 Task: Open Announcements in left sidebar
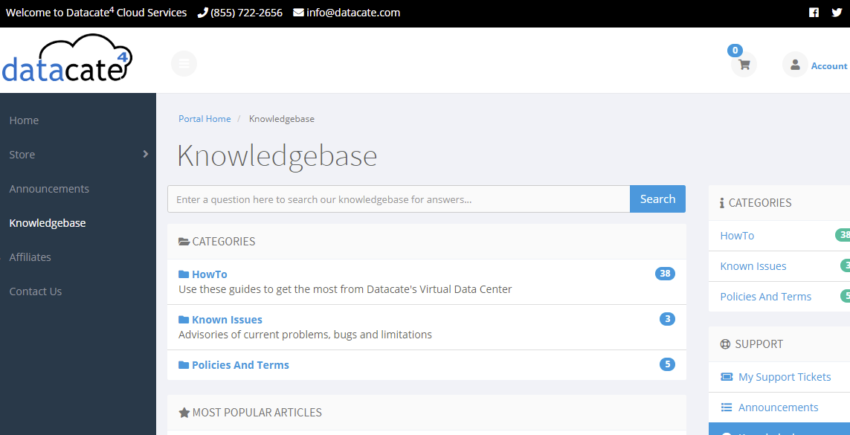[x=49, y=189]
